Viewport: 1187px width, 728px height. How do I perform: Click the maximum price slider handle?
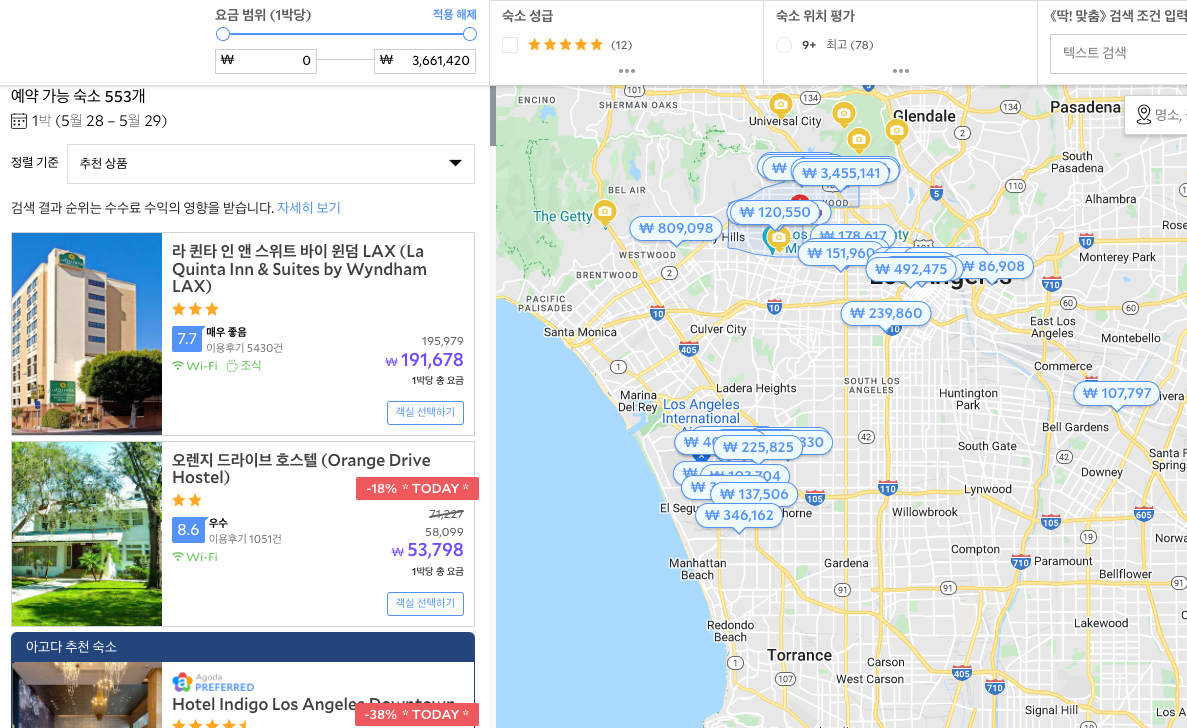tap(469, 34)
